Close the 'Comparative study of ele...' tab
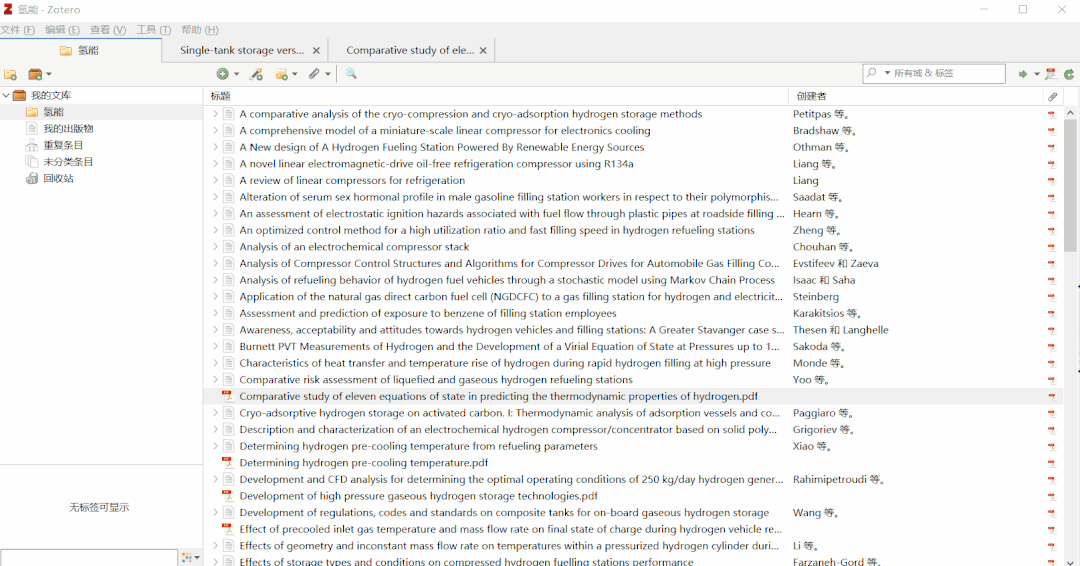 click(483, 50)
